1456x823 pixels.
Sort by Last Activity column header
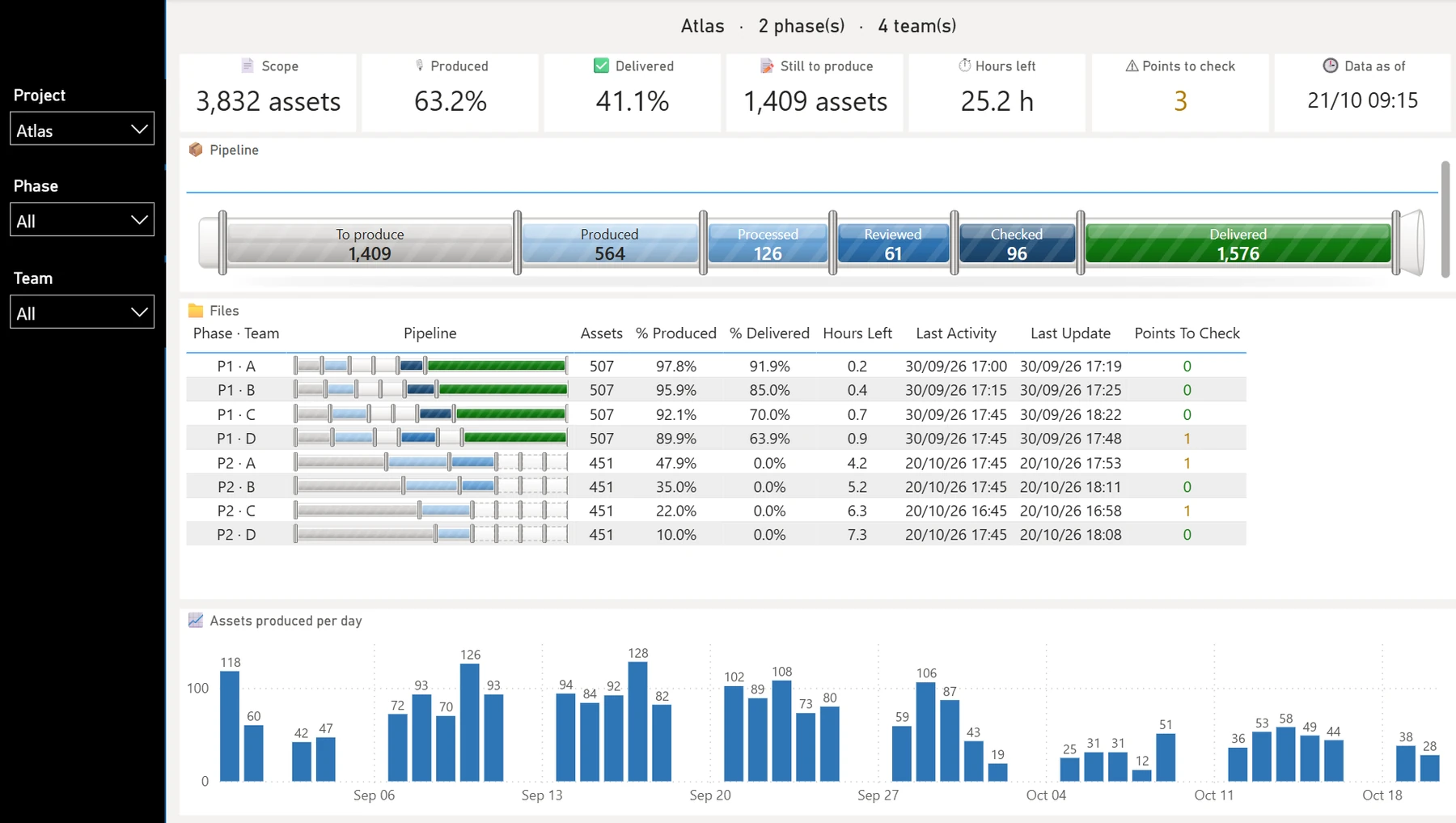coord(956,333)
